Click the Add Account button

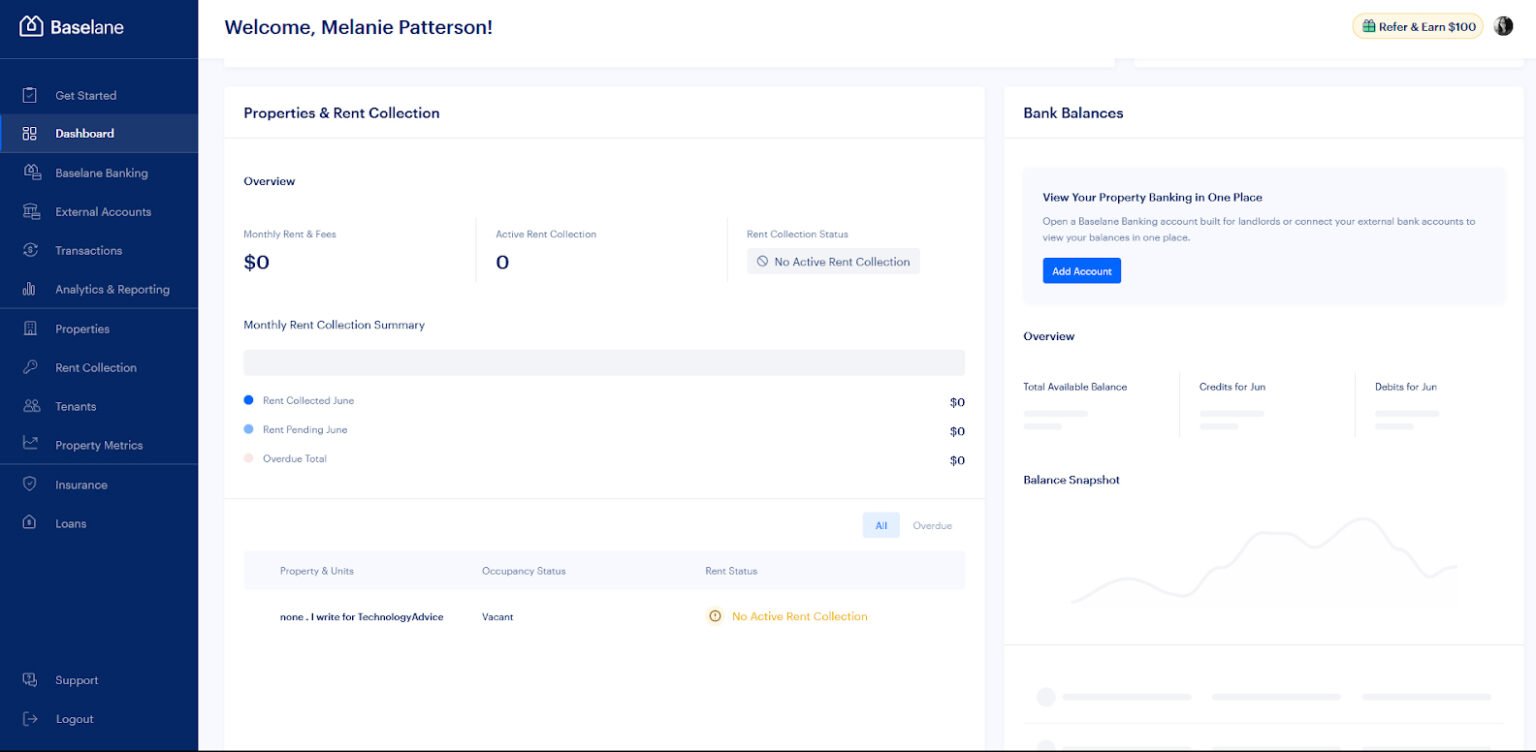tap(1081, 271)
